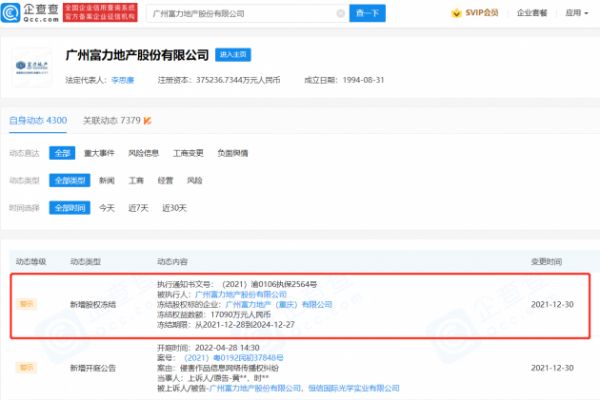
Task: Open the SVIP会员 link
Action: pos(482,13)
